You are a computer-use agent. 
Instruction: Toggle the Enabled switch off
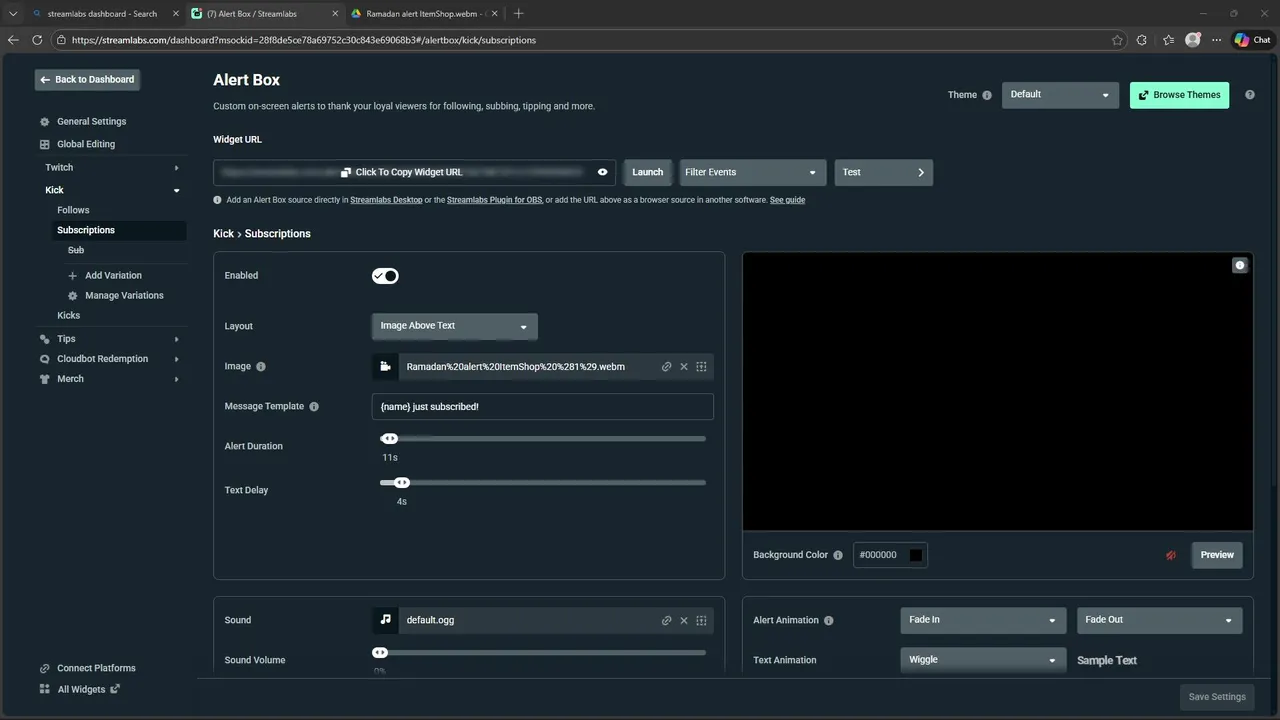coord(385,276)
